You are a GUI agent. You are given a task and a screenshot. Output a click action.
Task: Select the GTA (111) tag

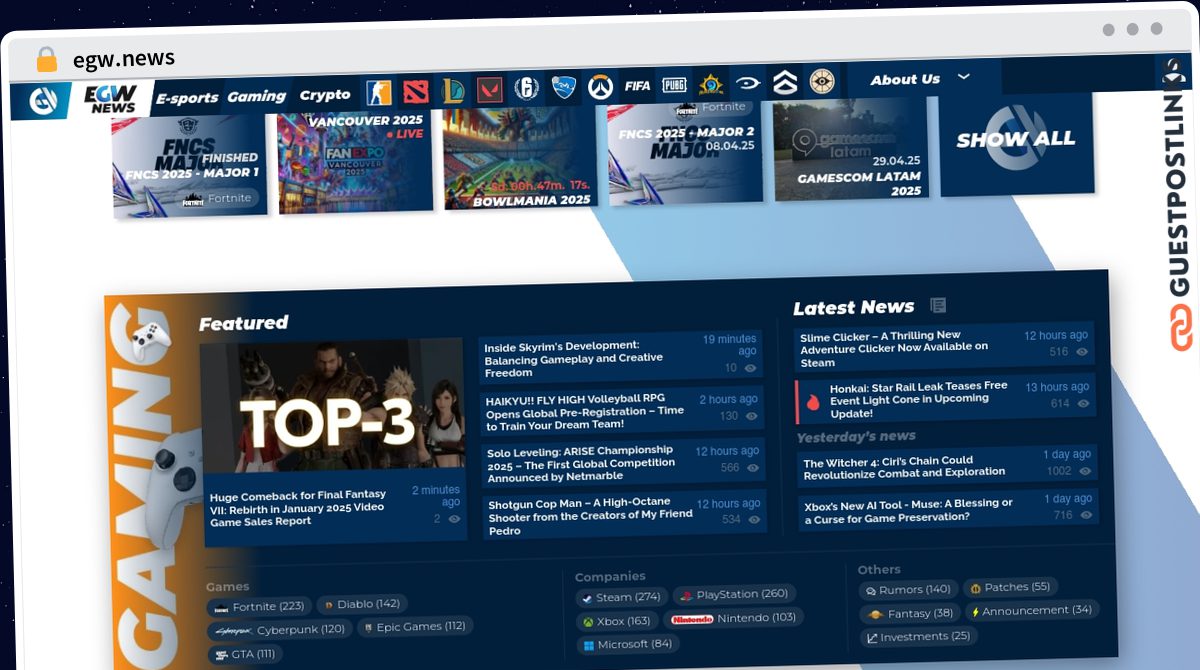tap(245, 654)
